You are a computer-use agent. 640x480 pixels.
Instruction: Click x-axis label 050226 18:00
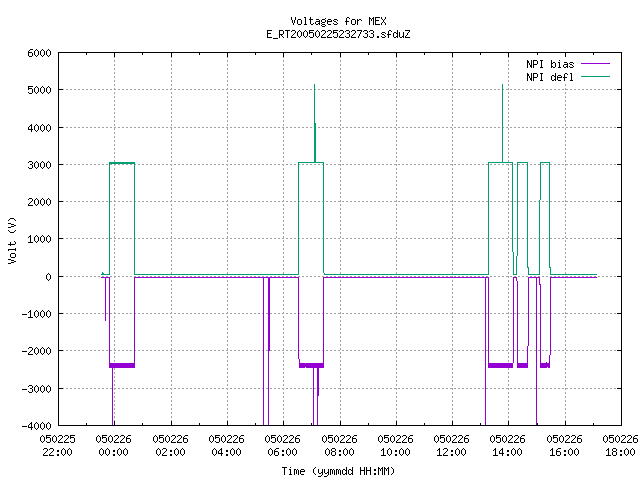[620, 445]
